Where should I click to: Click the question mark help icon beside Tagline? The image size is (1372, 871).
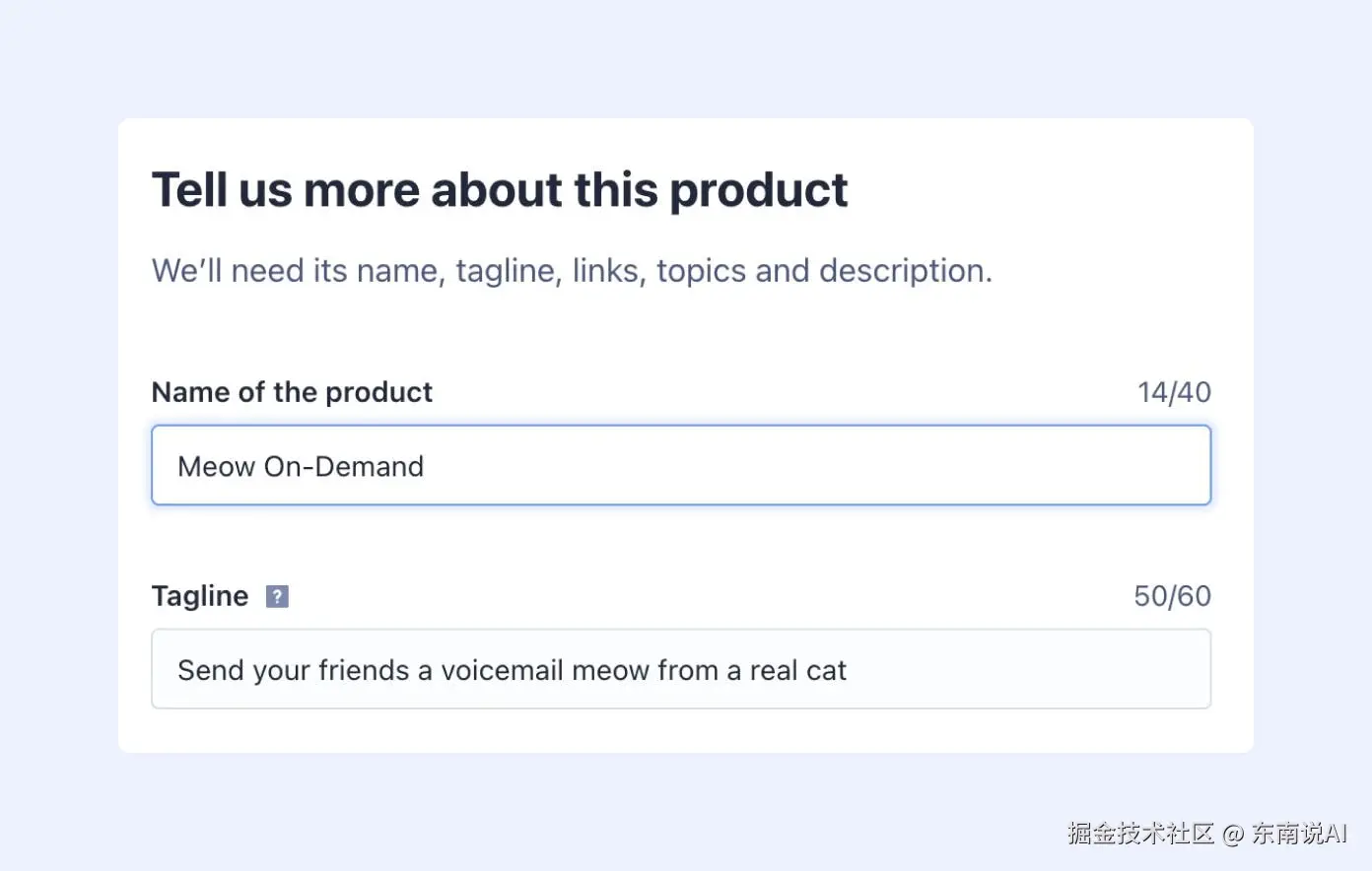tap(277, 595)
